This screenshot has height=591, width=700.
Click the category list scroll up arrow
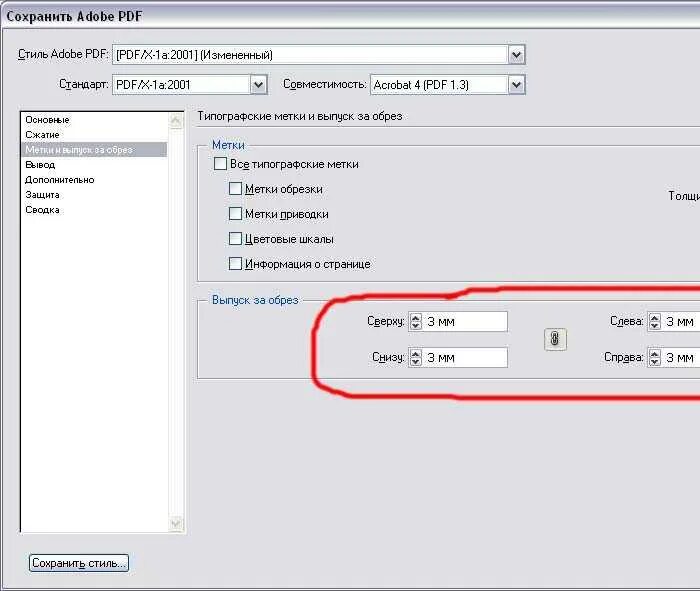(x=176, y=121)
